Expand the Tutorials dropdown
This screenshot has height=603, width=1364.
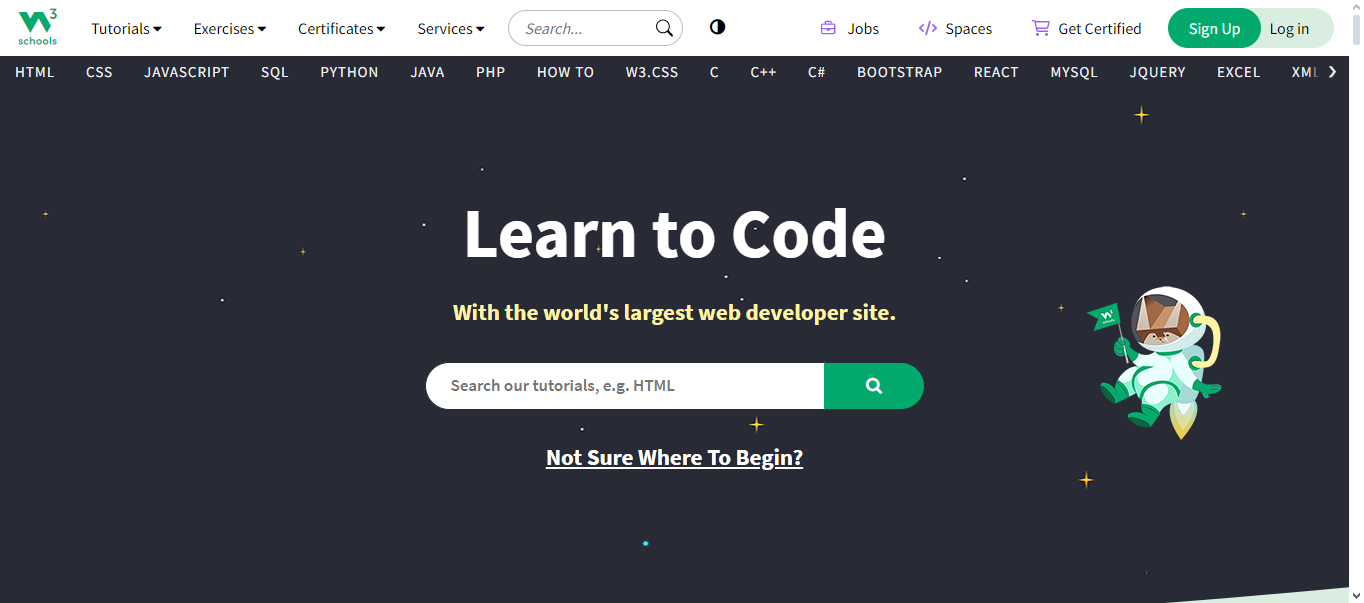click(x=125, y=28)
